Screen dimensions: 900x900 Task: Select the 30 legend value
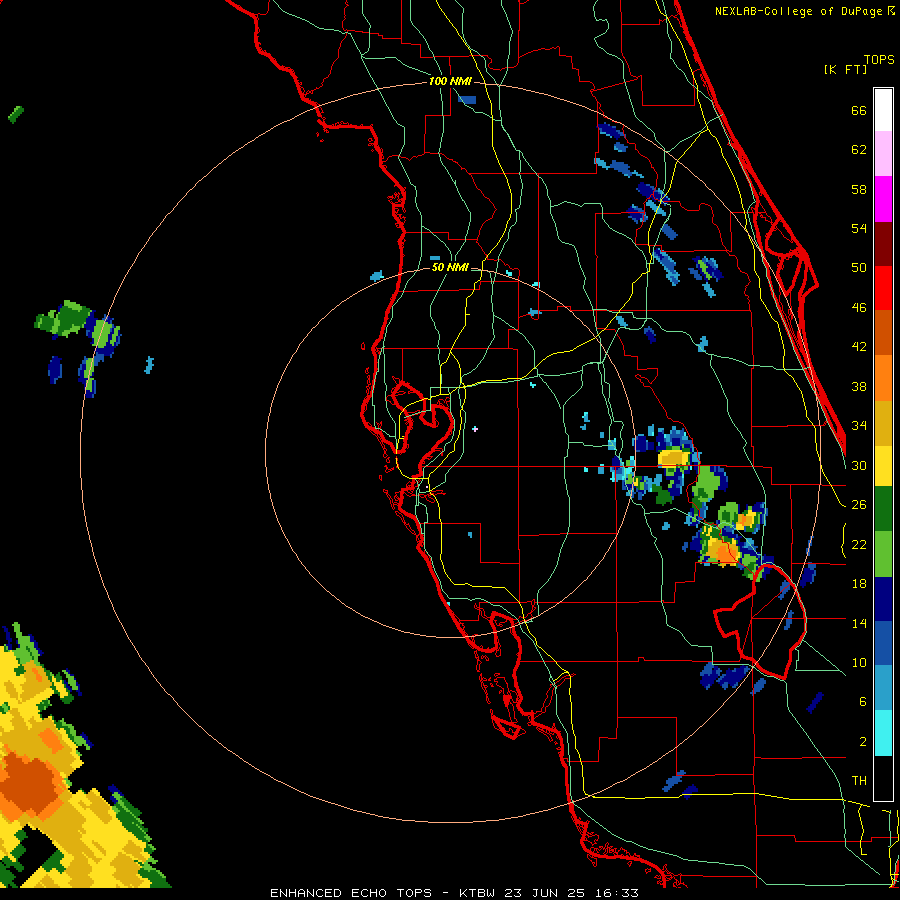859,465
